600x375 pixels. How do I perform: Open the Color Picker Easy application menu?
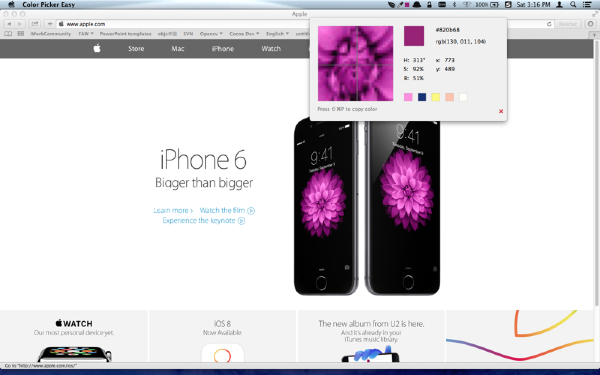point(49,5)
